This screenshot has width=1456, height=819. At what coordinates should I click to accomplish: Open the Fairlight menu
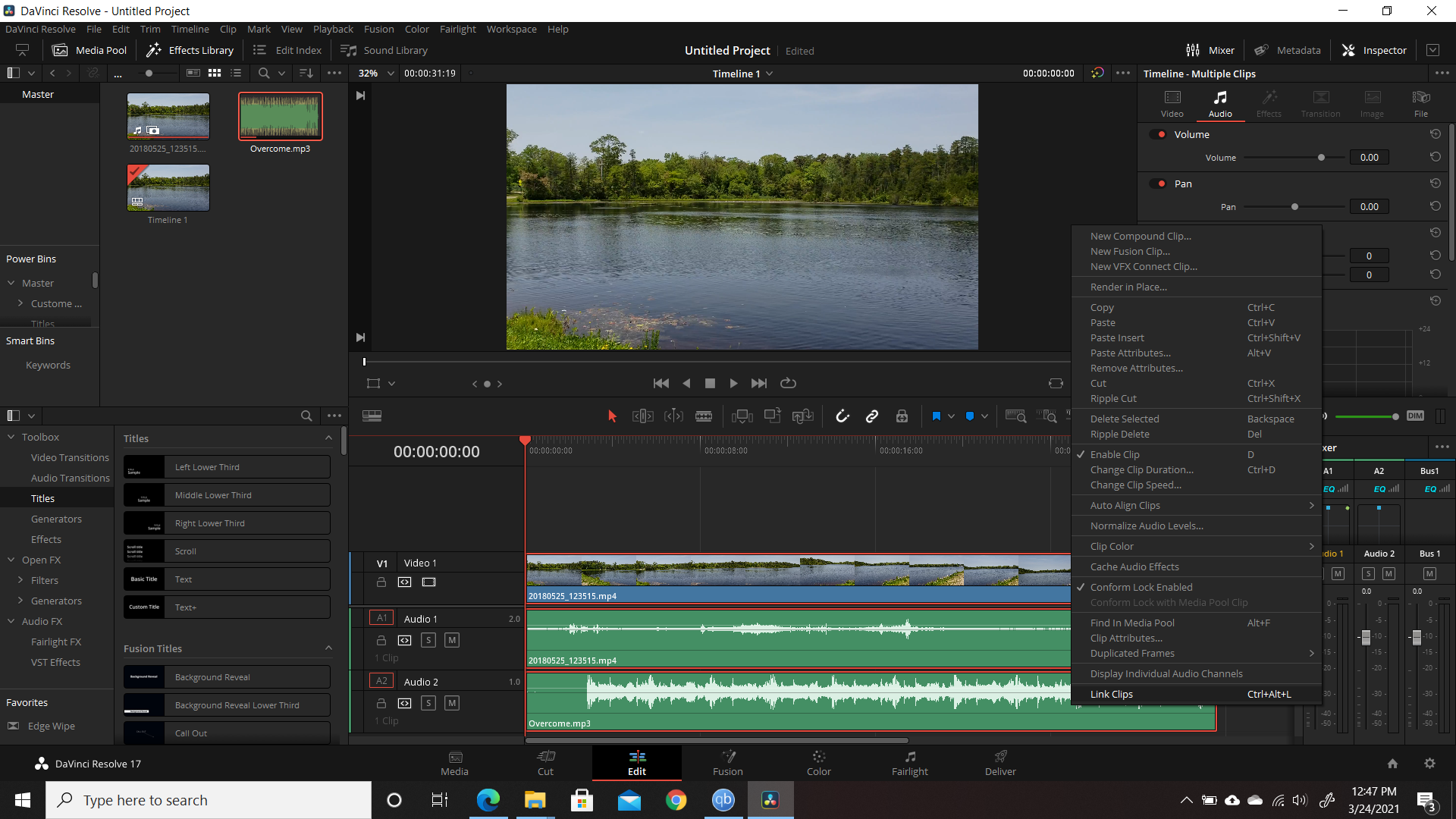click(x=457, y=29)
